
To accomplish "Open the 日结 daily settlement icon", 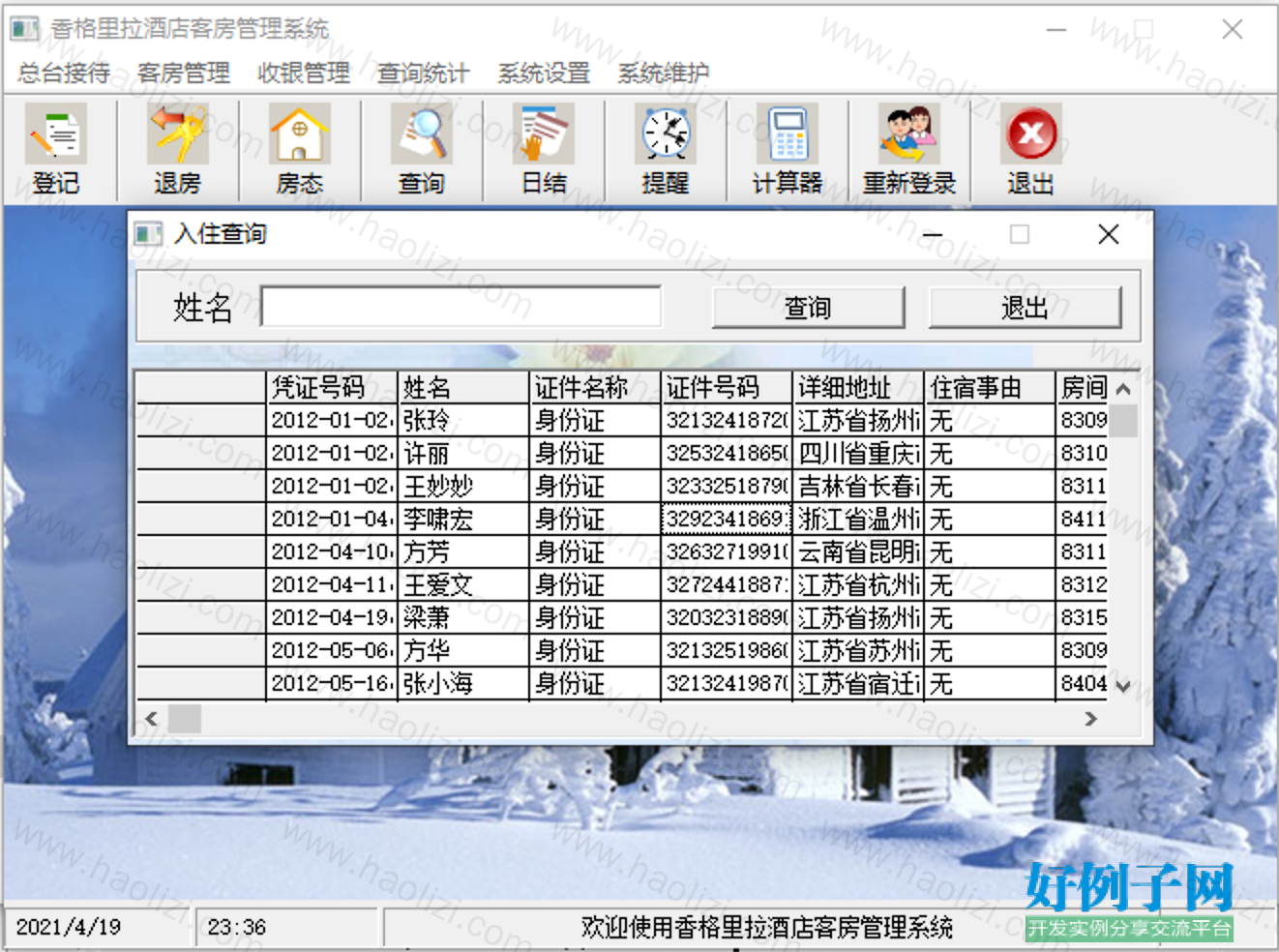I will (544, 150).
